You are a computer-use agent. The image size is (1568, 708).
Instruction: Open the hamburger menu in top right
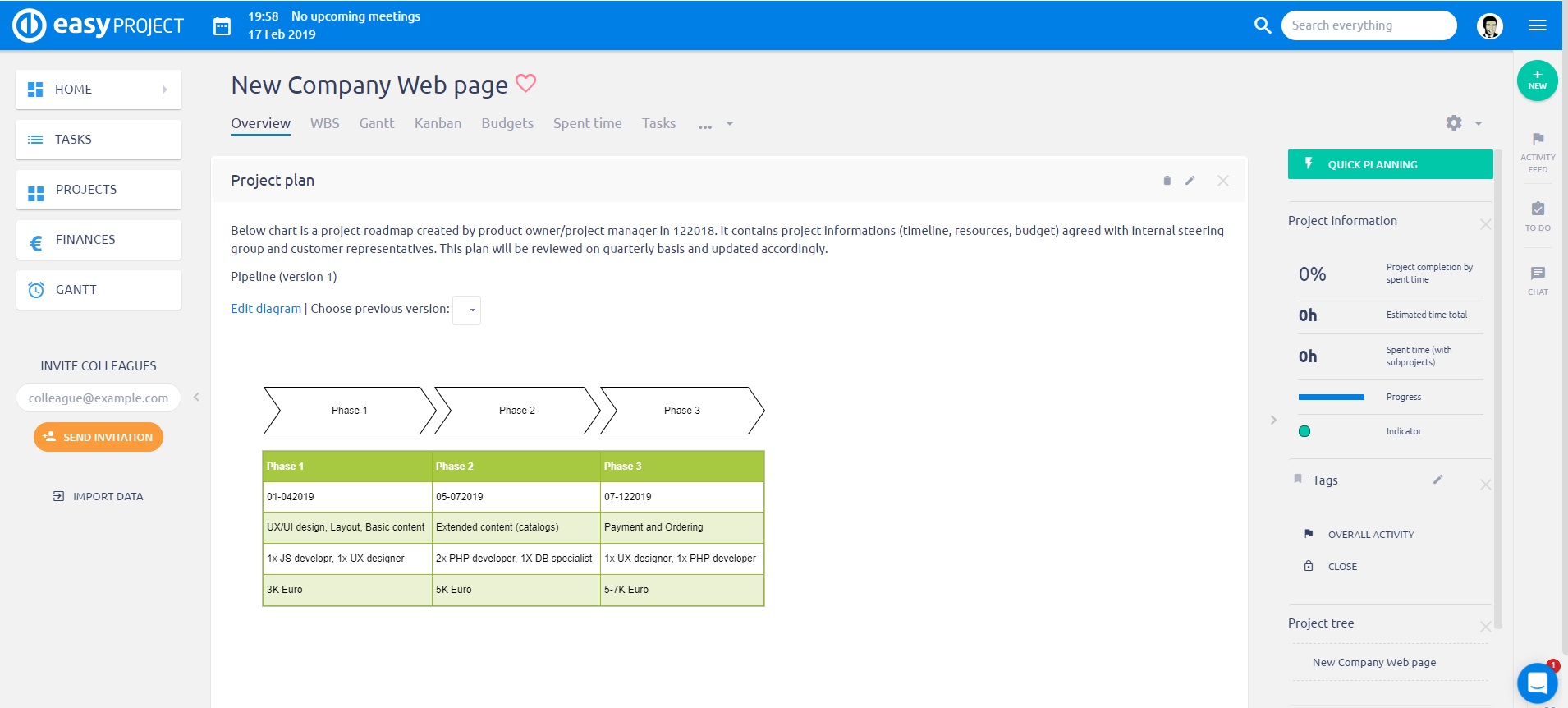(1538, 25)
